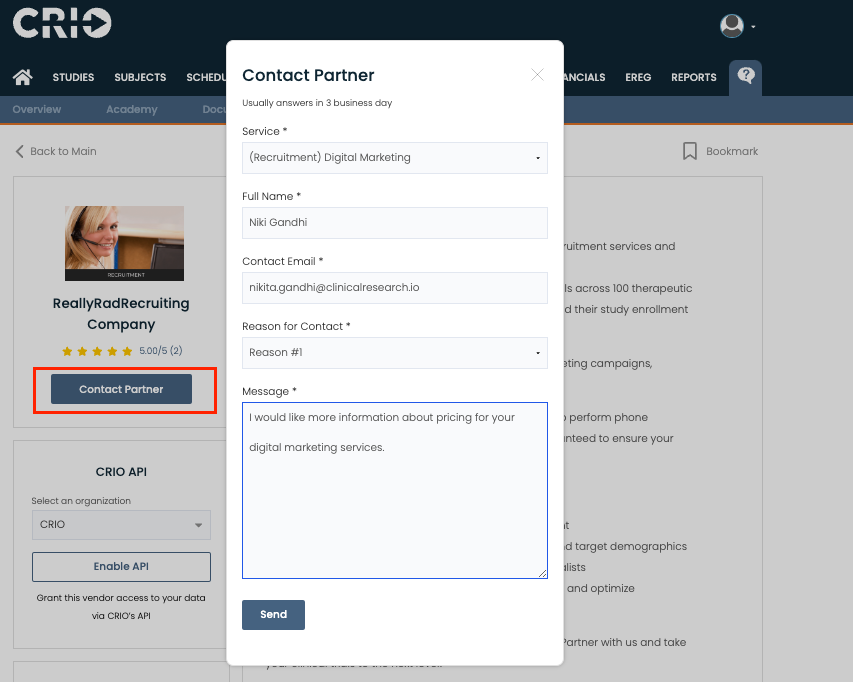Click the Contact Email field
Screen dimensions: 853x682
(394, 287)
